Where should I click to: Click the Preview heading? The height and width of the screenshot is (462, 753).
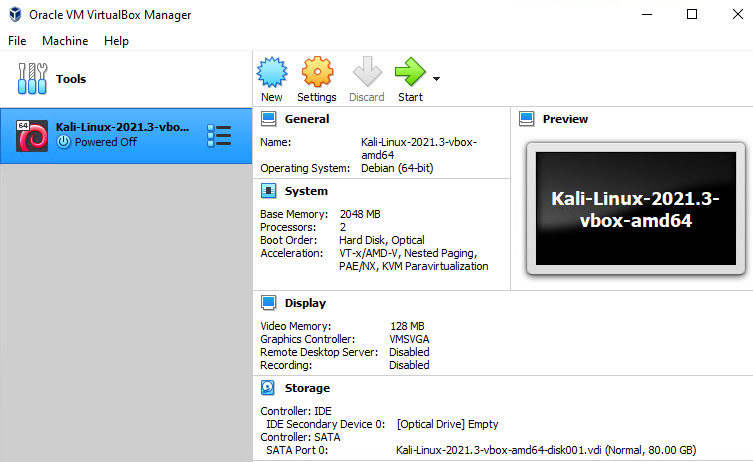pyautogui.click(x=565, y=119)
